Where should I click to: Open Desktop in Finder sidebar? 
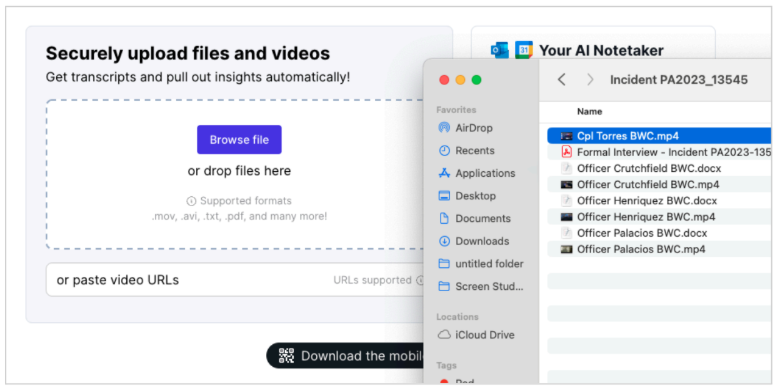[467, 196]
